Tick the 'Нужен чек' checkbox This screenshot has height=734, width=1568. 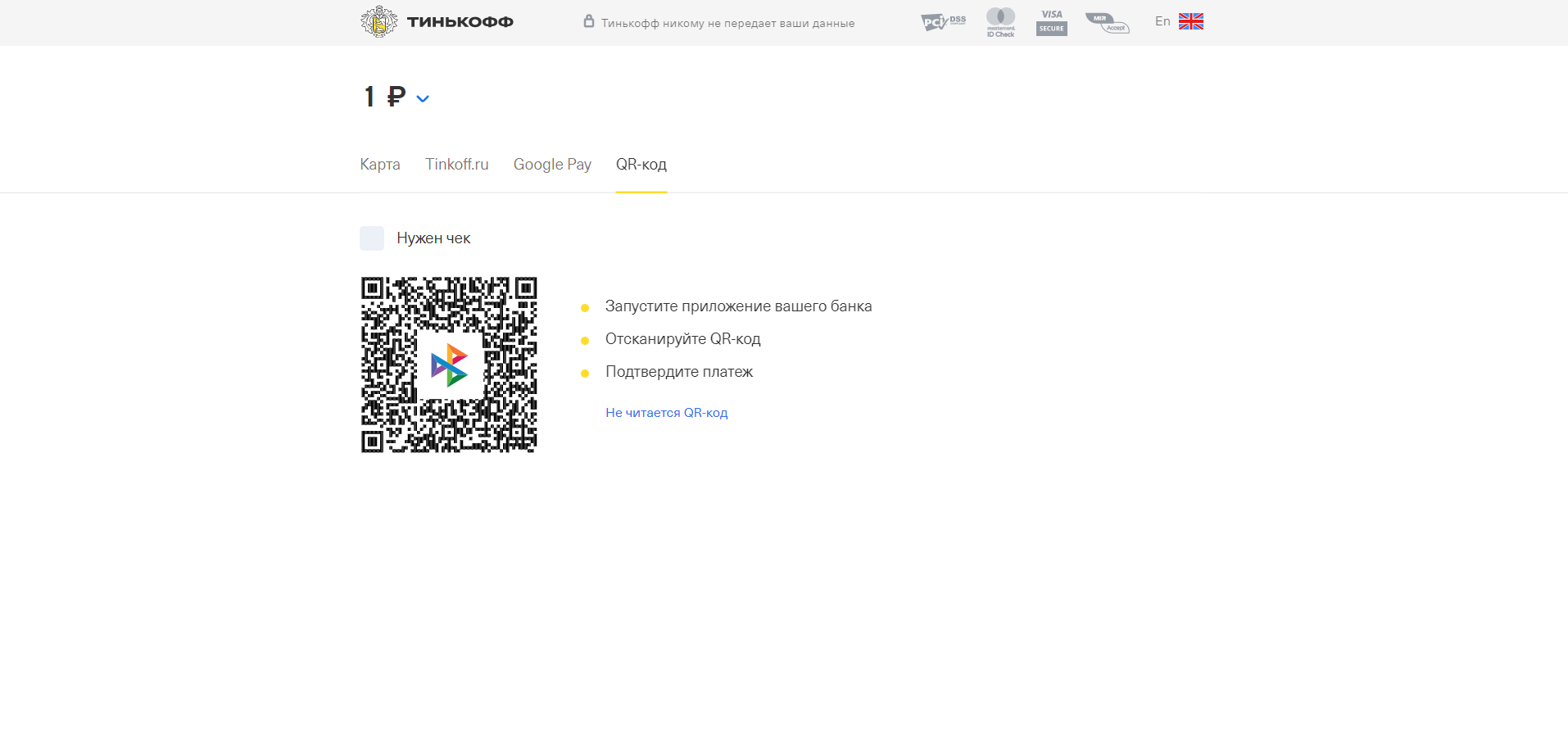point(372,238)
